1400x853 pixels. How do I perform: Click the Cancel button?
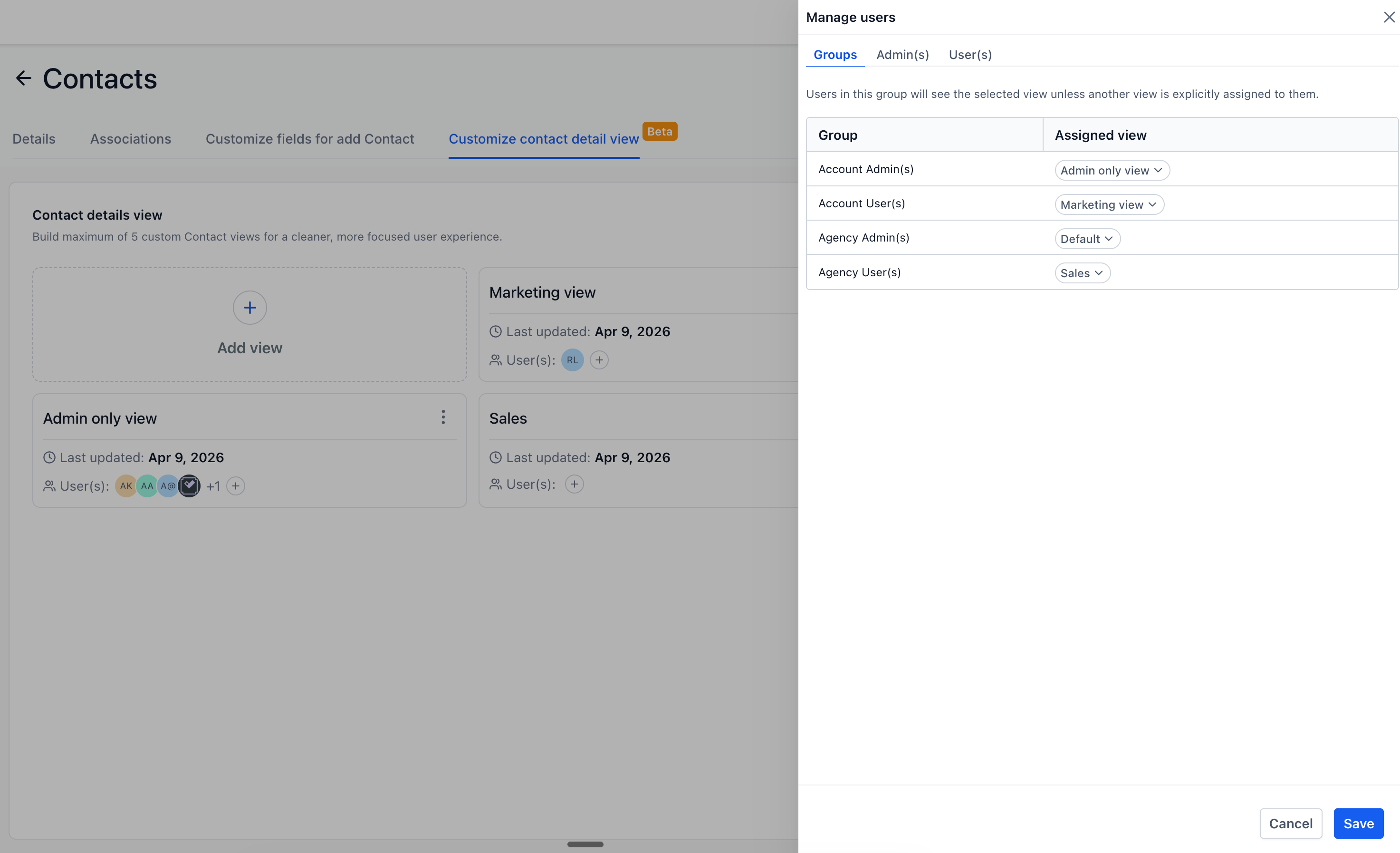(1290, 823)
